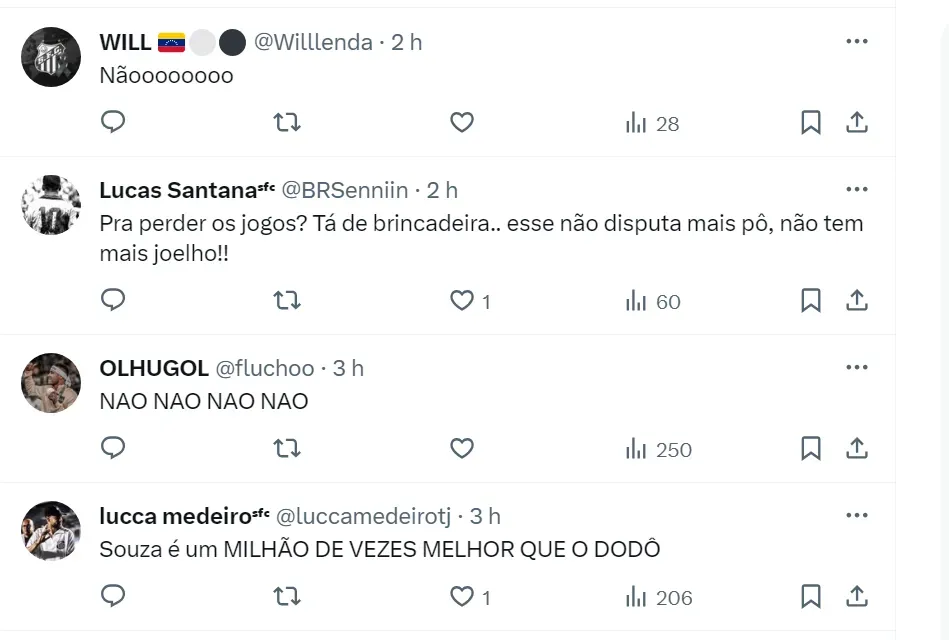Open the "3 h" timestamp on lucca medeiro's tweet
Viewport: 949px width, 640px height.
(x=485, y=516)
